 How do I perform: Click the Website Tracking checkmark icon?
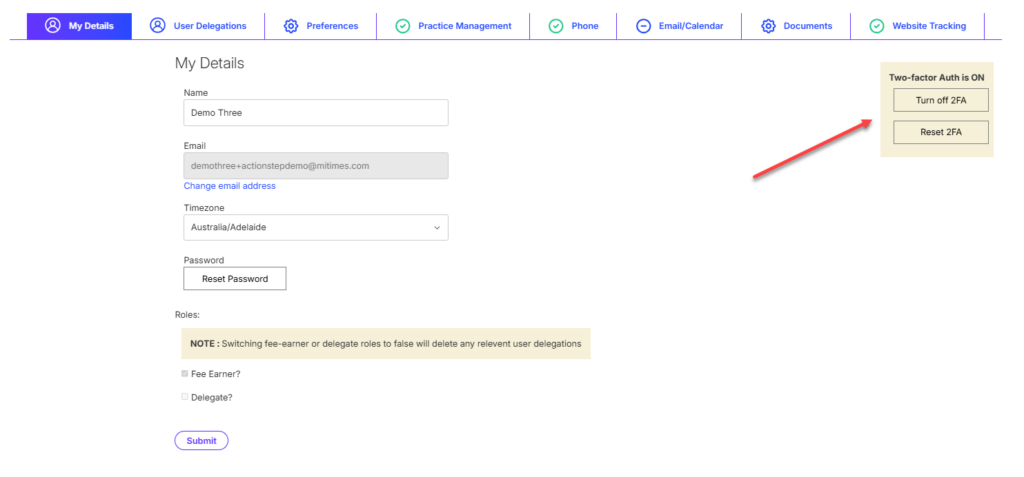876,26
